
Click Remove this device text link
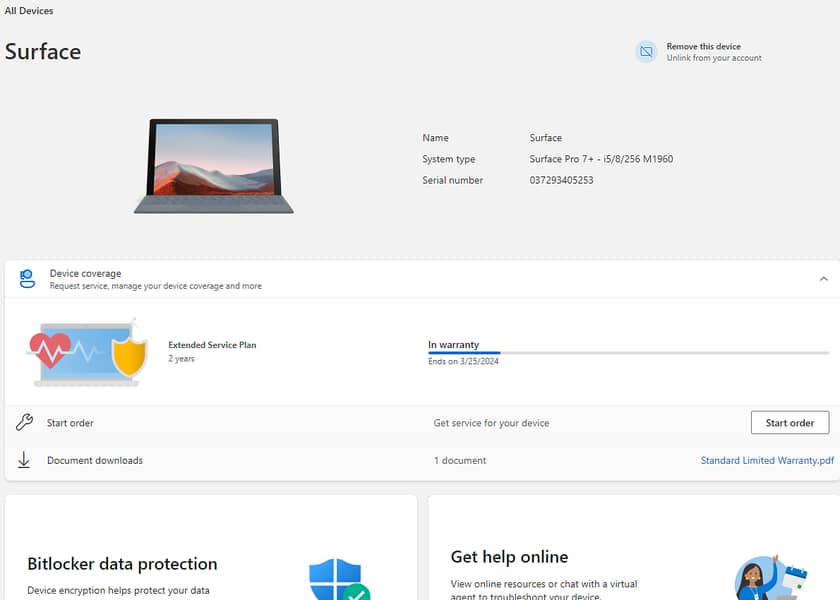tap(703, 46)
